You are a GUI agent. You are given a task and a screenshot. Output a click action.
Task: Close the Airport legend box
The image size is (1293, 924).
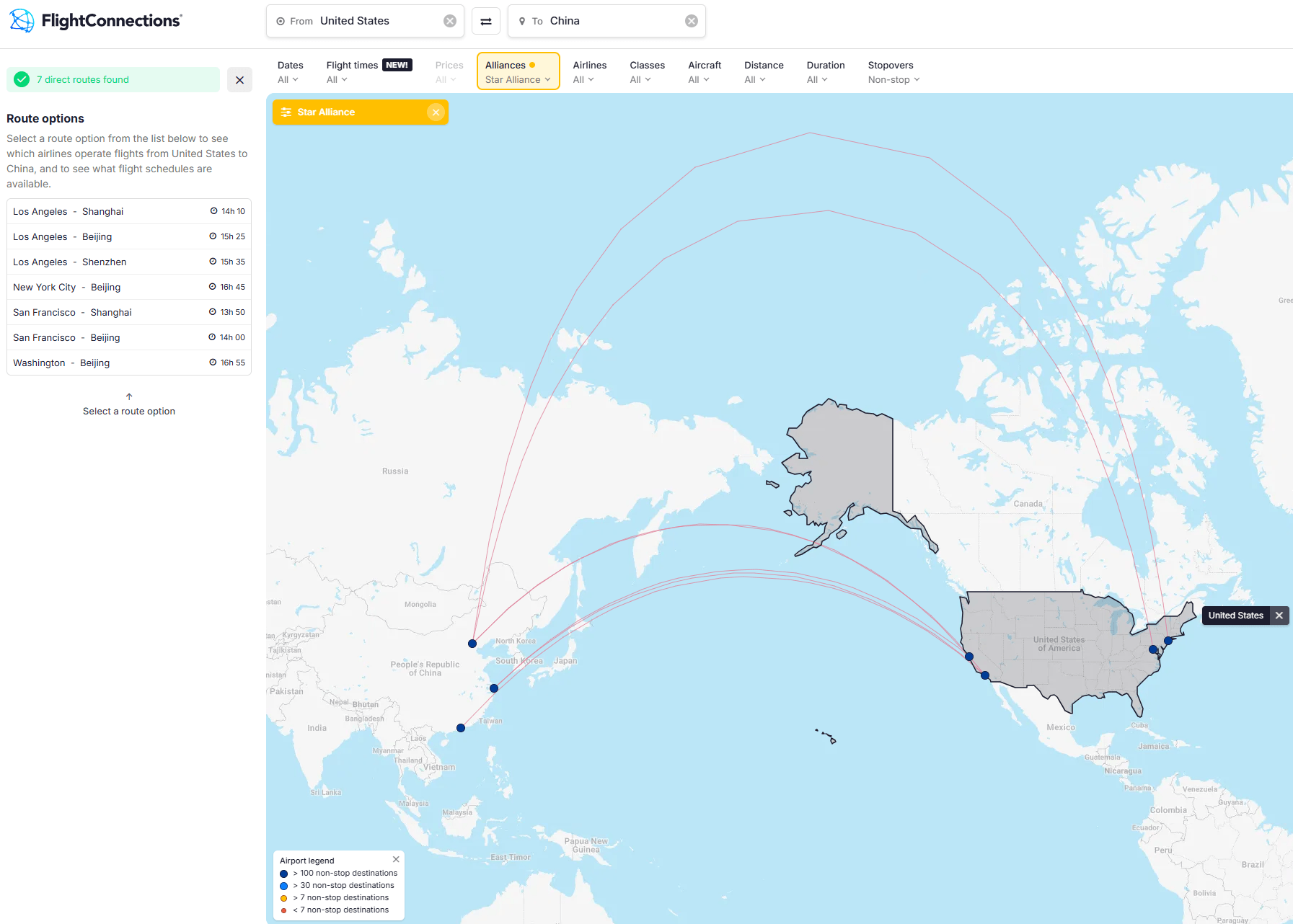click(396, 859)
